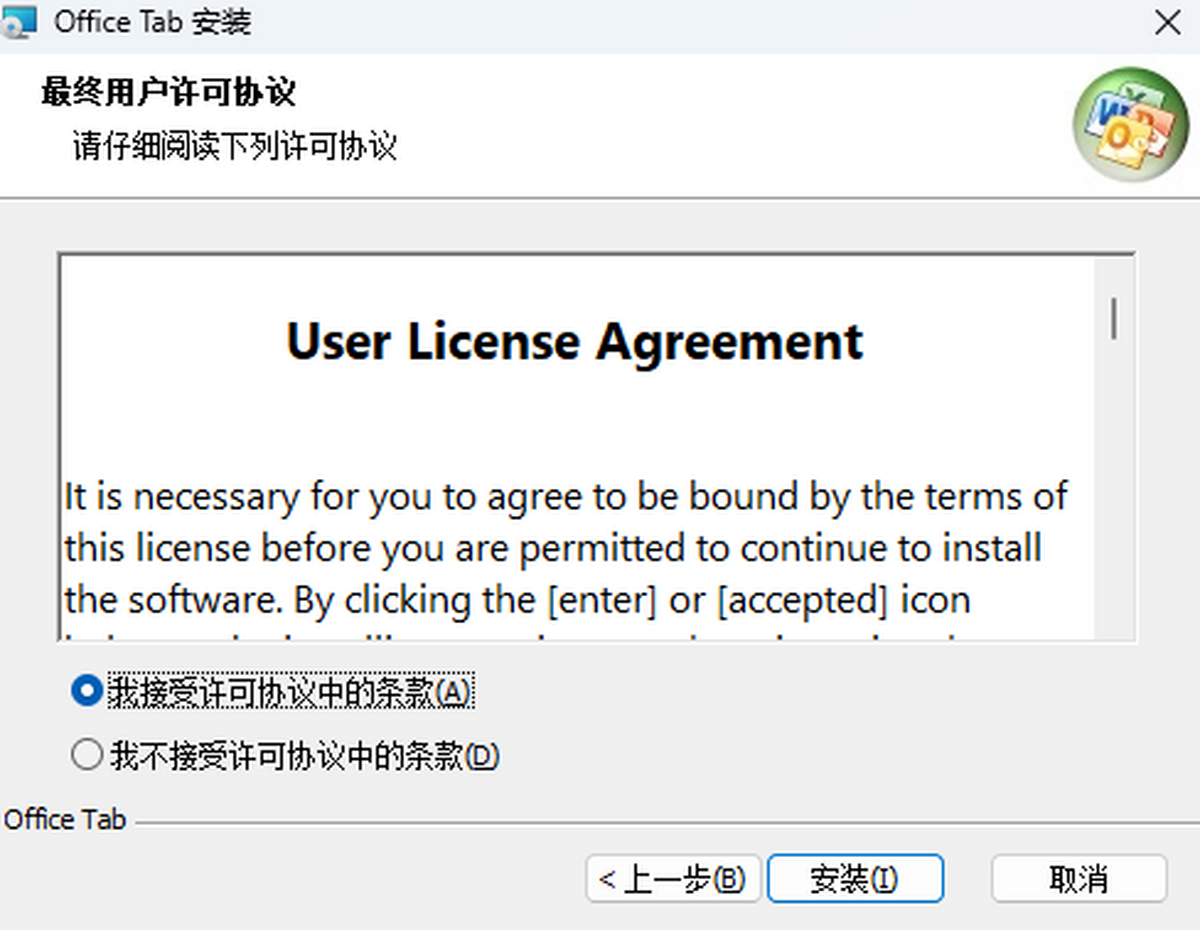Click the Office Tab label above the buttons
Screen dimensions: 1200x930
[65, 820]
